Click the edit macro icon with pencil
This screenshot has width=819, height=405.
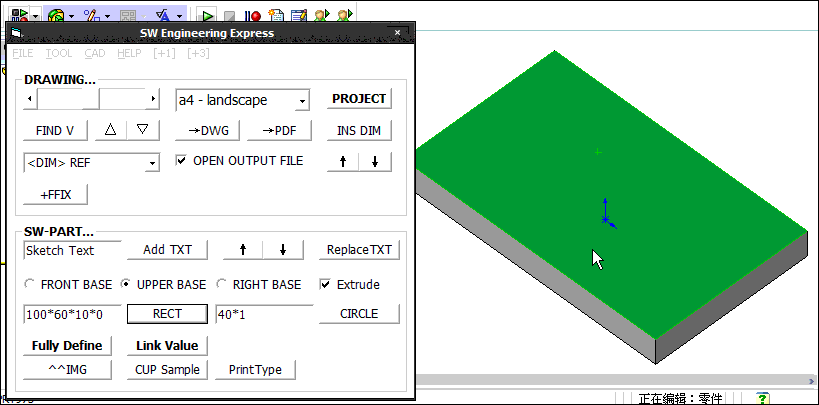coord(299,15)
